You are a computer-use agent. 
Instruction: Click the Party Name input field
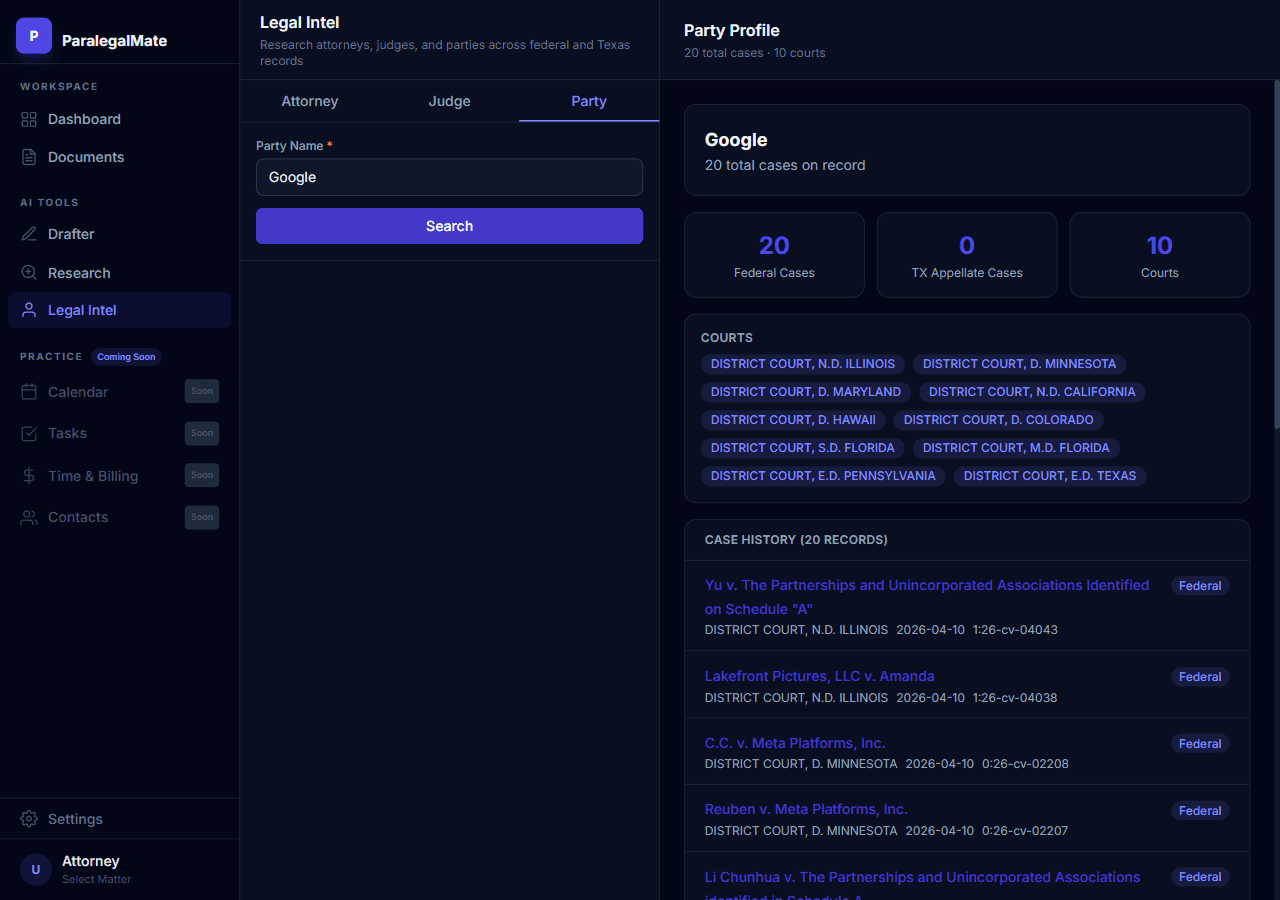449,177
